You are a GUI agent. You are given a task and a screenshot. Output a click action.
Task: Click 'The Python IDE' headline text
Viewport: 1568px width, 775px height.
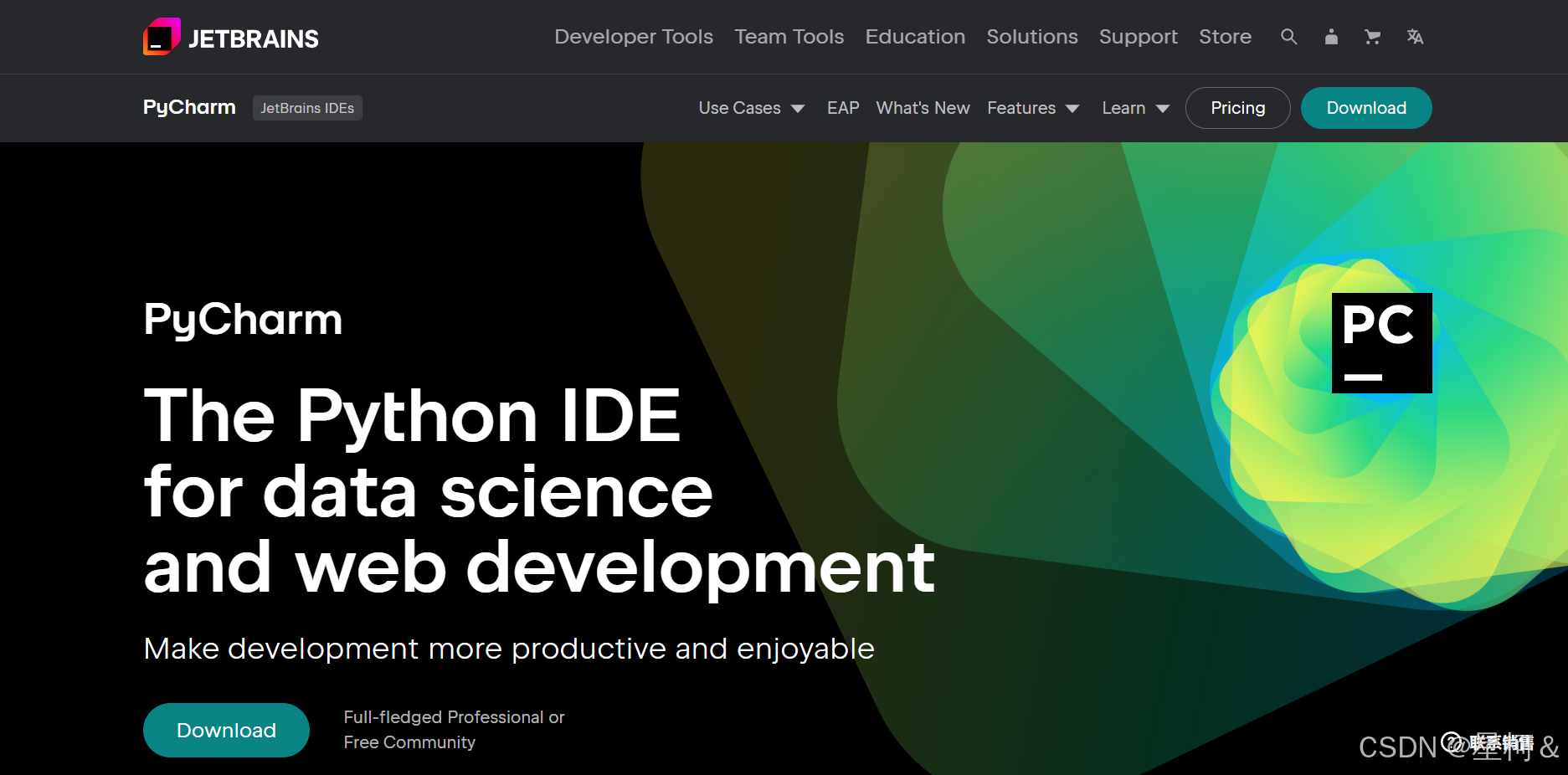413,416
